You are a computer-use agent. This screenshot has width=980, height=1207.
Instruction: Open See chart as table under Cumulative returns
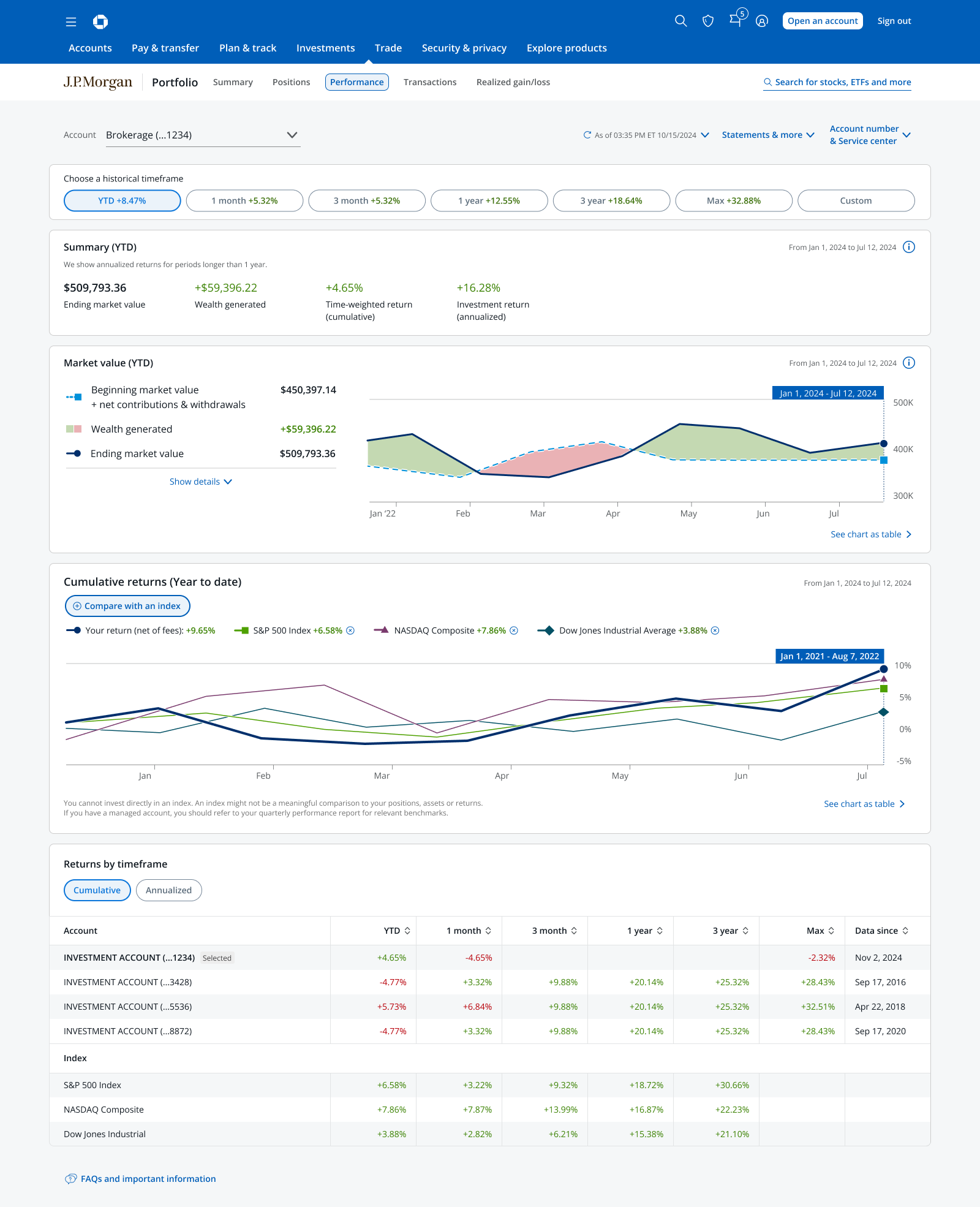click(864, 804)
